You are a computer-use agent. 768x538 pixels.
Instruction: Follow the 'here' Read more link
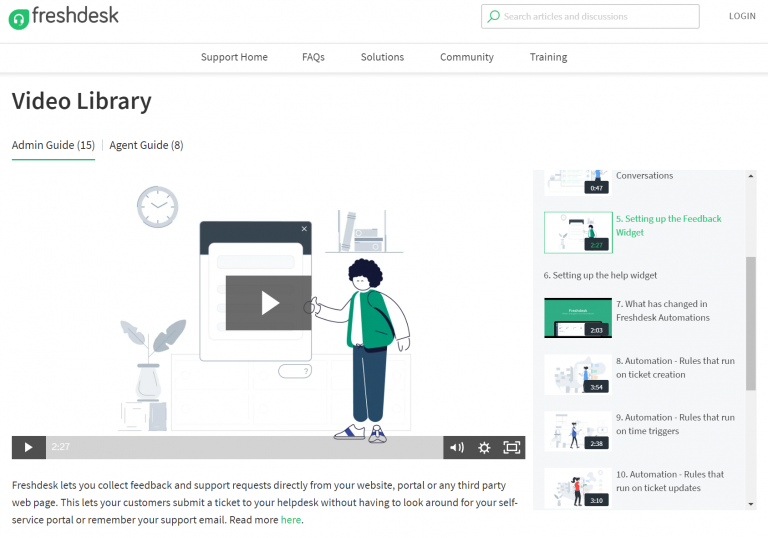tap(290, 520)
